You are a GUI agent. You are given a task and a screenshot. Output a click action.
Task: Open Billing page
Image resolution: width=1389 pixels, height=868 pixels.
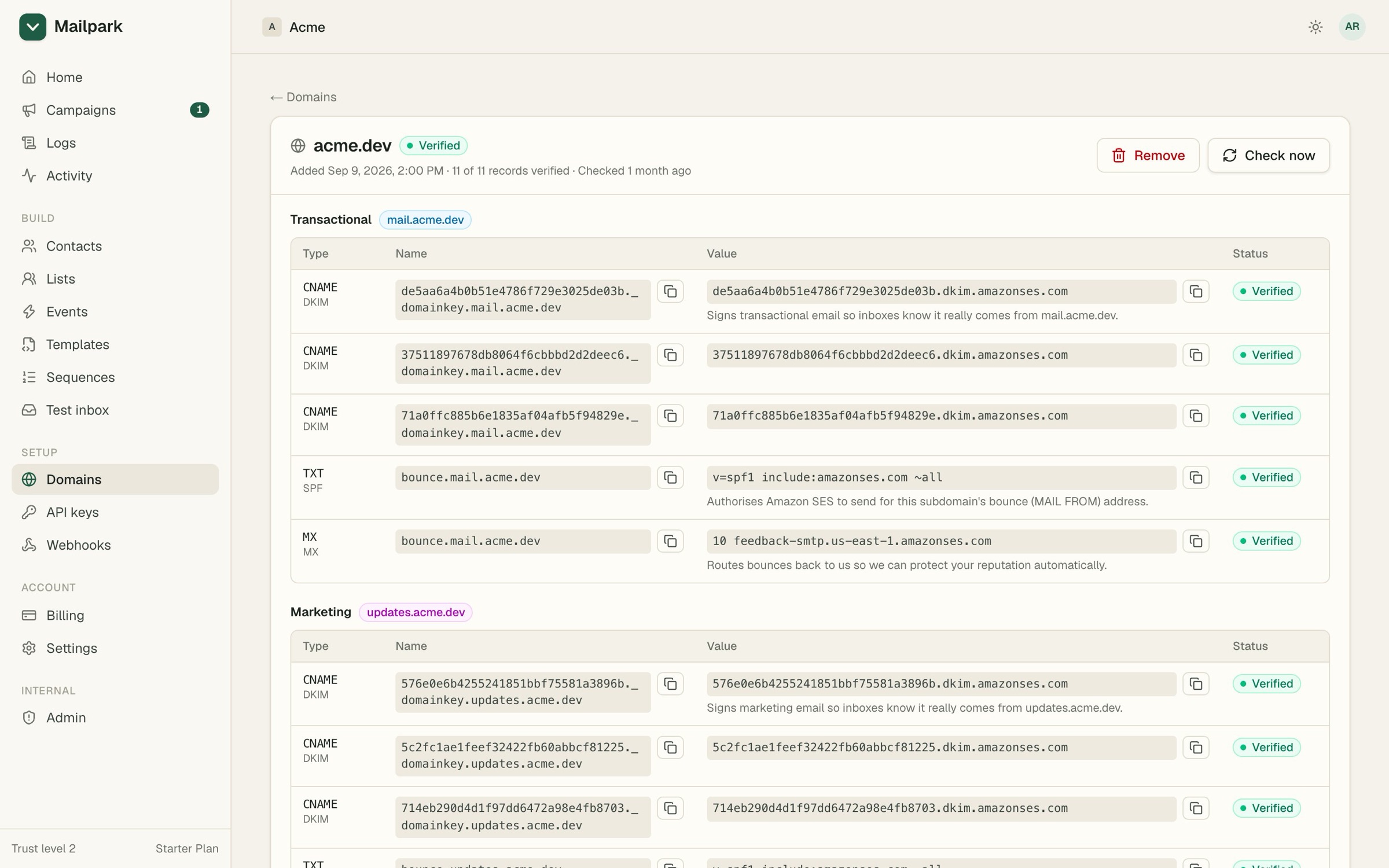pos(115,615)
